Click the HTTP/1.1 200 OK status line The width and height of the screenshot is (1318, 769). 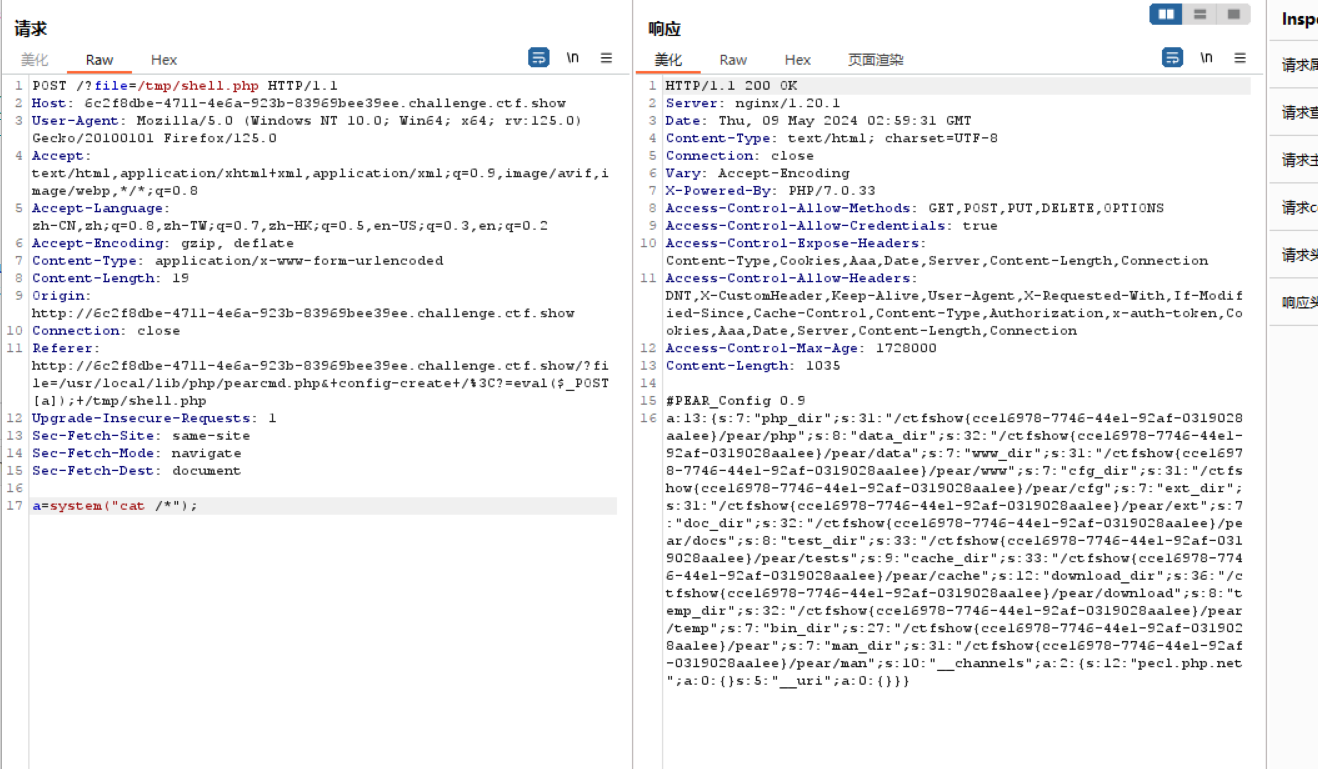point(731,86)
